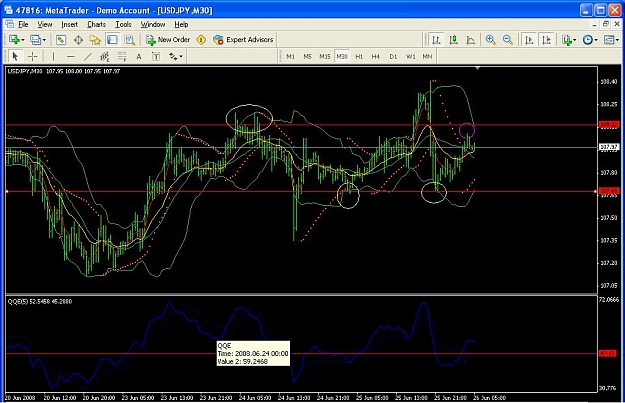Open the chart window system menu icon

tap(10, 24)
